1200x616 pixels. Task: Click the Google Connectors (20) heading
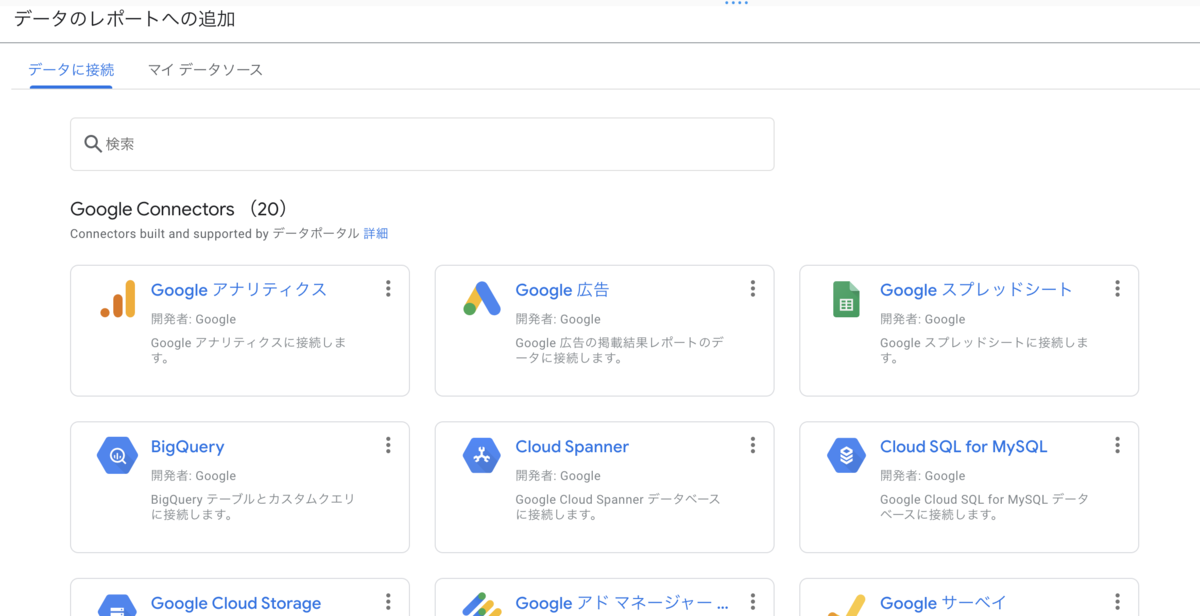(179, 209)
